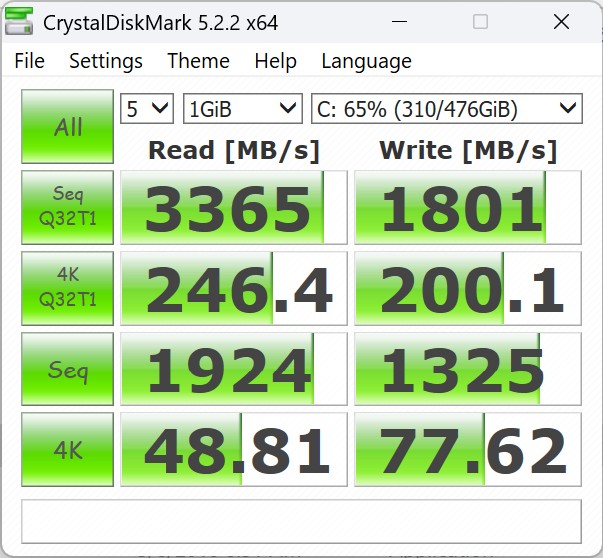Click the empty comment field at bottom
Image resolution: width=603 pixels, height=558 pixels.
tap(302, 521)
